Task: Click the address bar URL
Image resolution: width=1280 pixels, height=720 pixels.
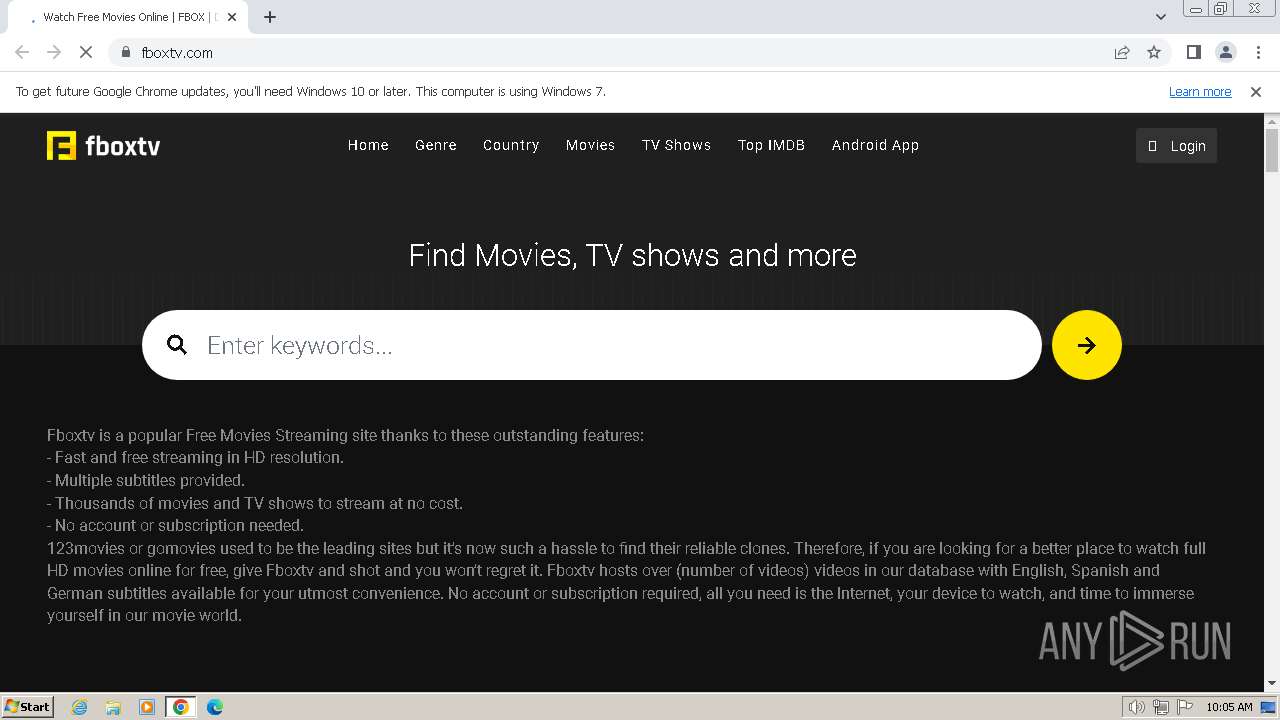Action: click(177, 53)
